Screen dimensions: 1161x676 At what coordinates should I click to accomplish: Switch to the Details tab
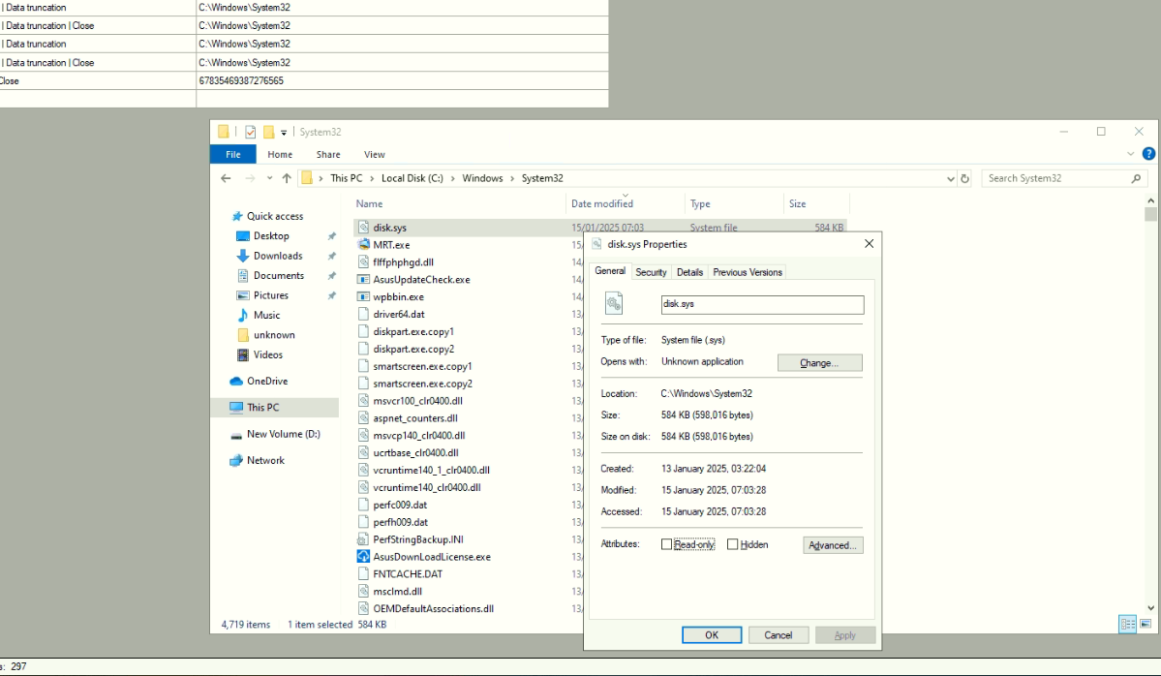click(x=689, y=272)
